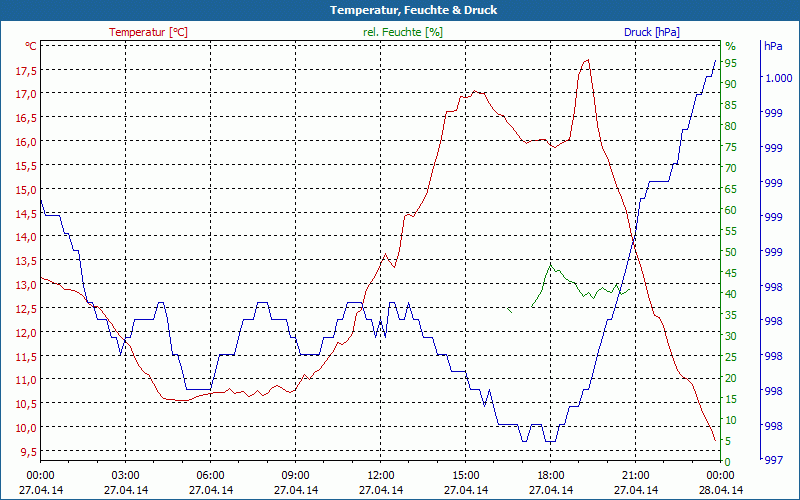Click the 95 humidity axis tick
Viewport: 800px width, 500px height.
coord(731,63)
